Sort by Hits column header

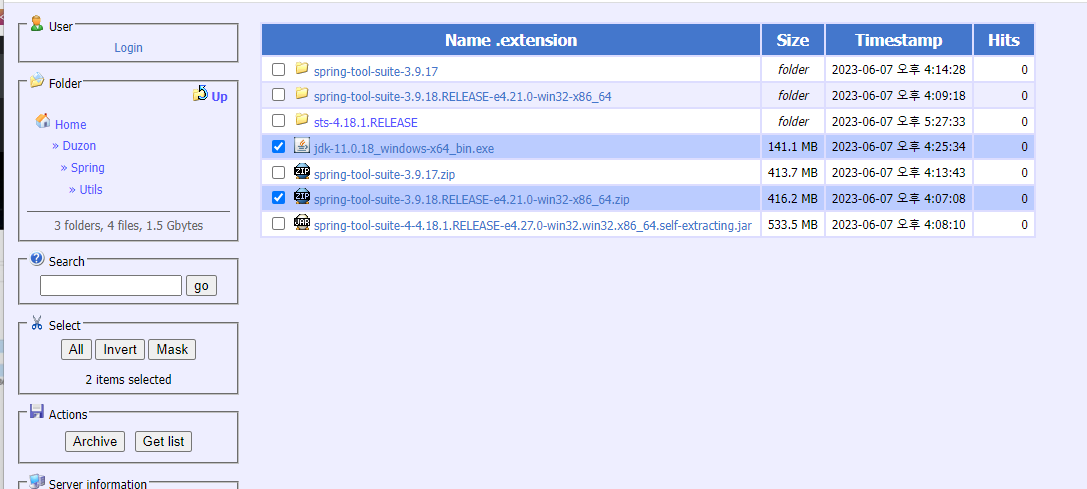click(x=1004, y=40)
